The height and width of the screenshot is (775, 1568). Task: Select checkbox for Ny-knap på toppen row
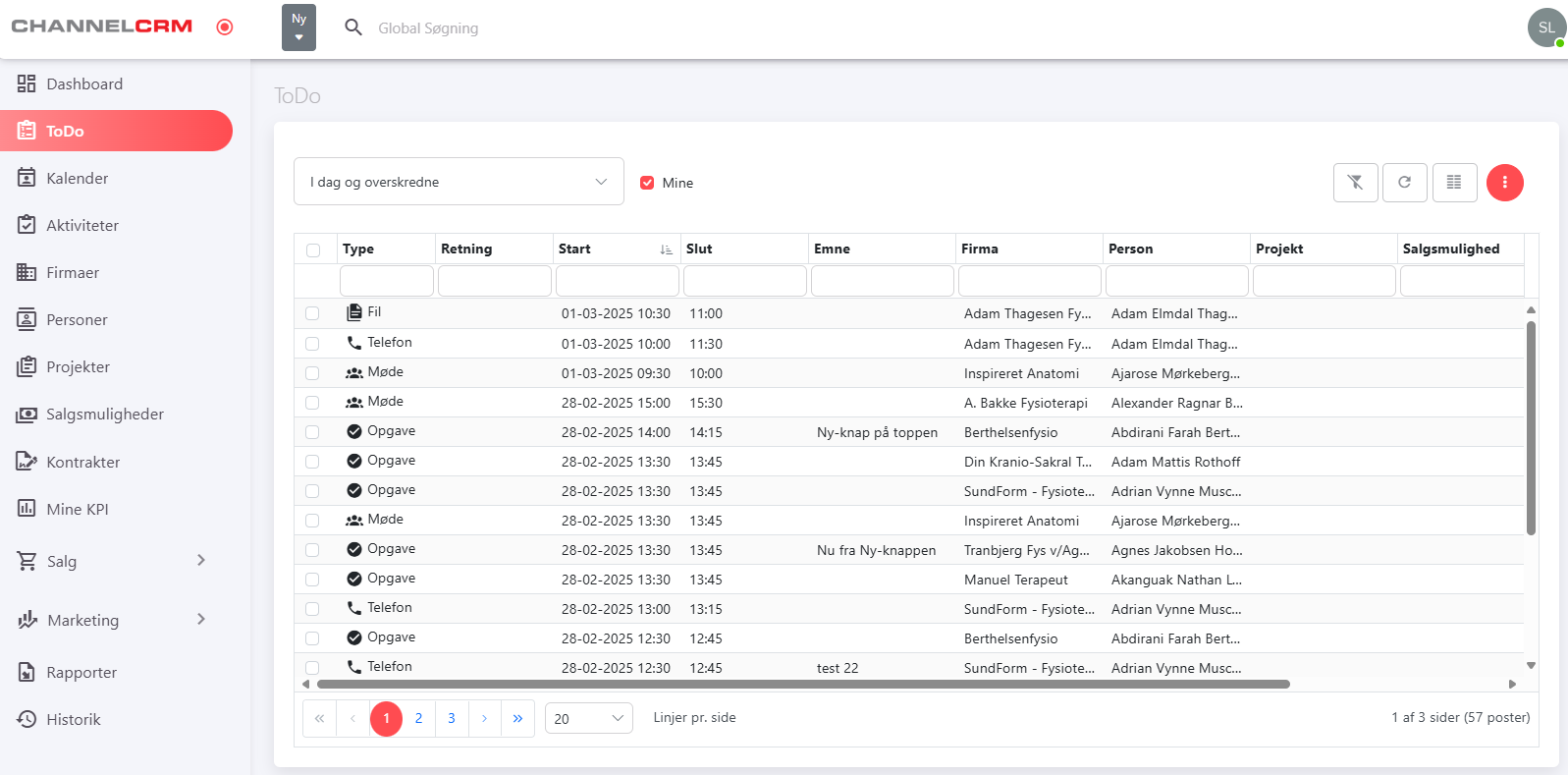coord(312,432)
